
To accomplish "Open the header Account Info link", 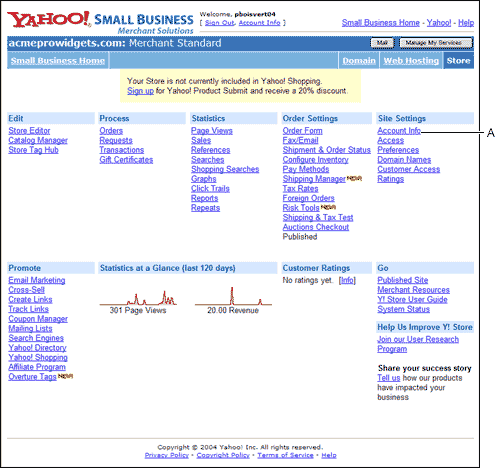I will (x=259, y=23).
